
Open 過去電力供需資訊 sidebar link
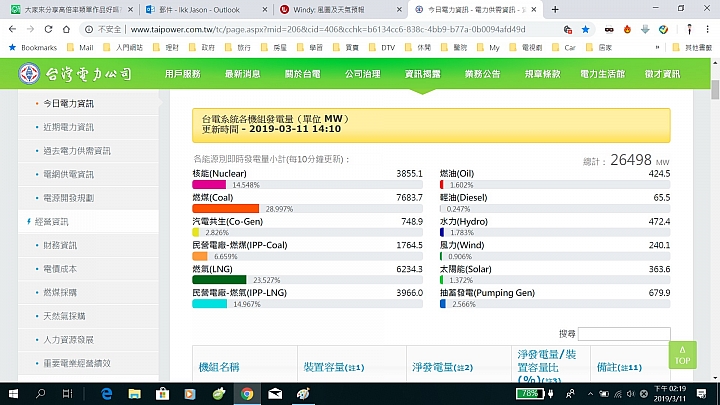[x=77, y=151]
